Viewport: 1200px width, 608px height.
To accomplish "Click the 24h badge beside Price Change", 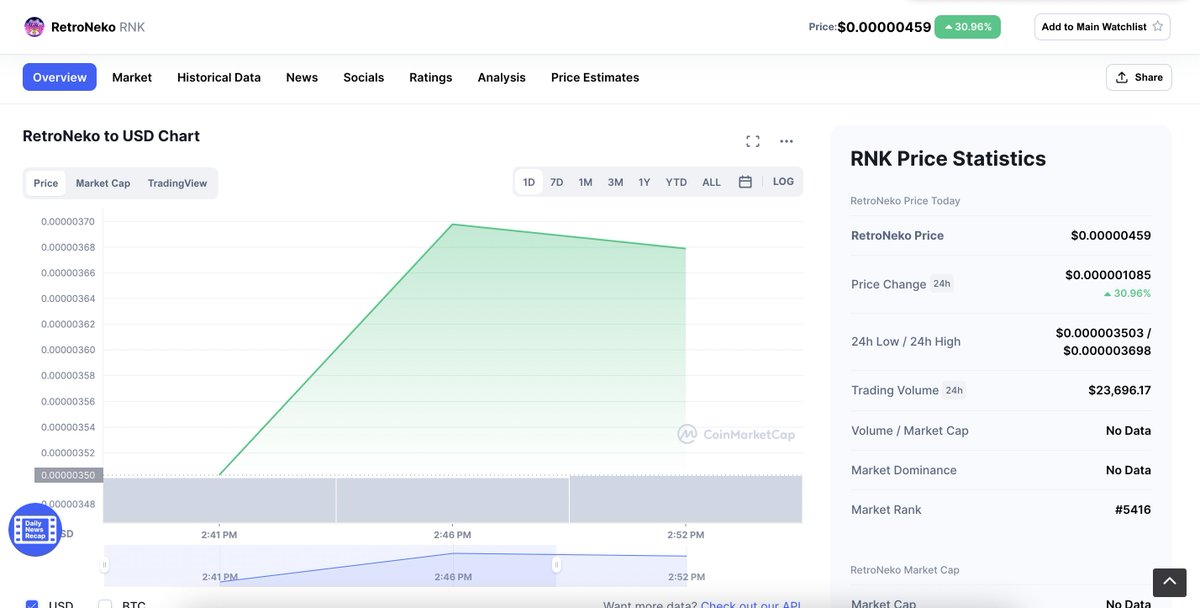I will (x=942, y=284).
